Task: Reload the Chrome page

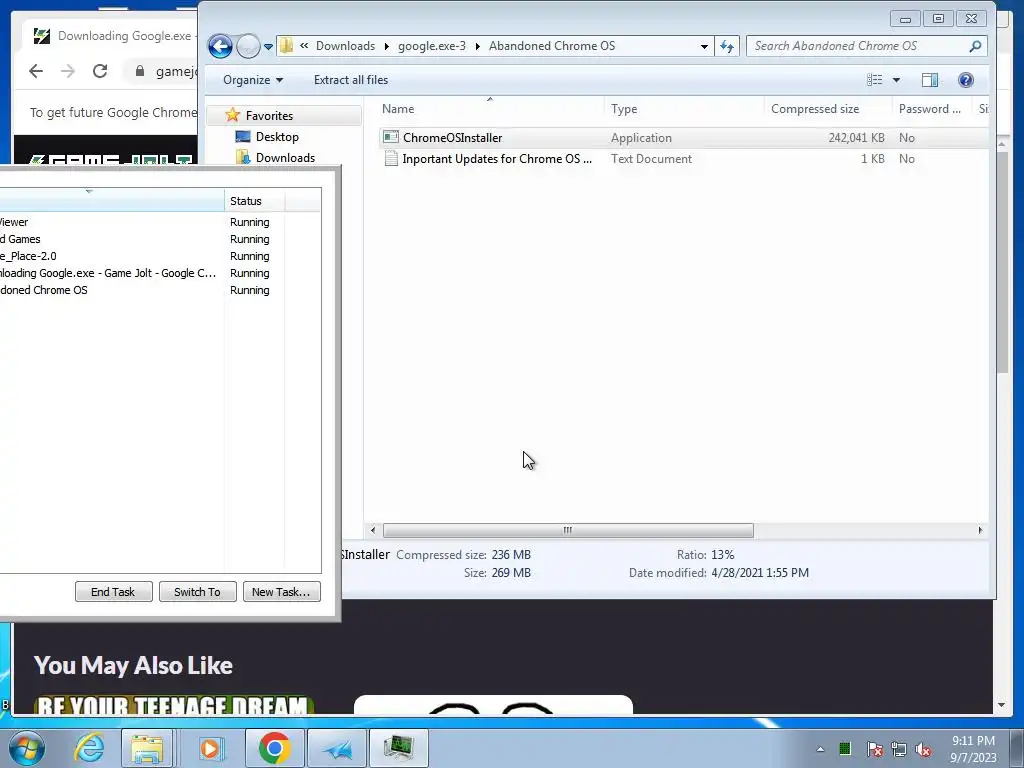Action: pyautogui.click(x=100, y=71)
